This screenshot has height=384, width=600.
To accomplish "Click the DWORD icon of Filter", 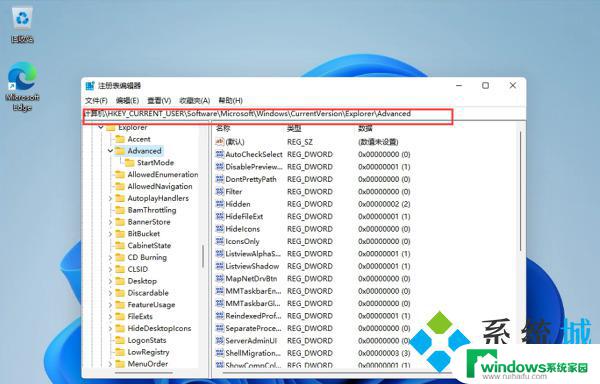I will pos(220,191).
